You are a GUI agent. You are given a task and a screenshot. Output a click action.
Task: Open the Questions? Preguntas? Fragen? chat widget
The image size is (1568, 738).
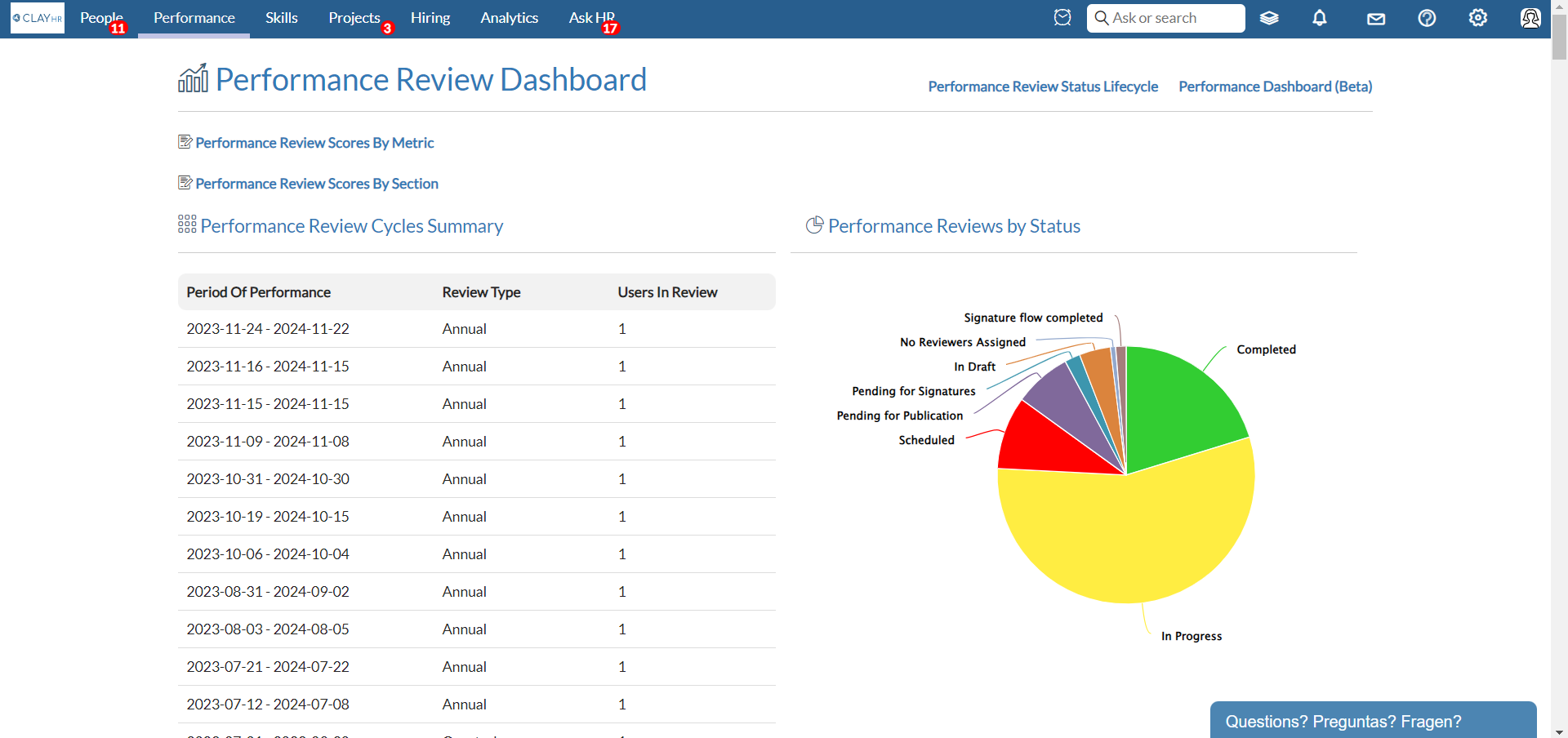coord(1374,720)
